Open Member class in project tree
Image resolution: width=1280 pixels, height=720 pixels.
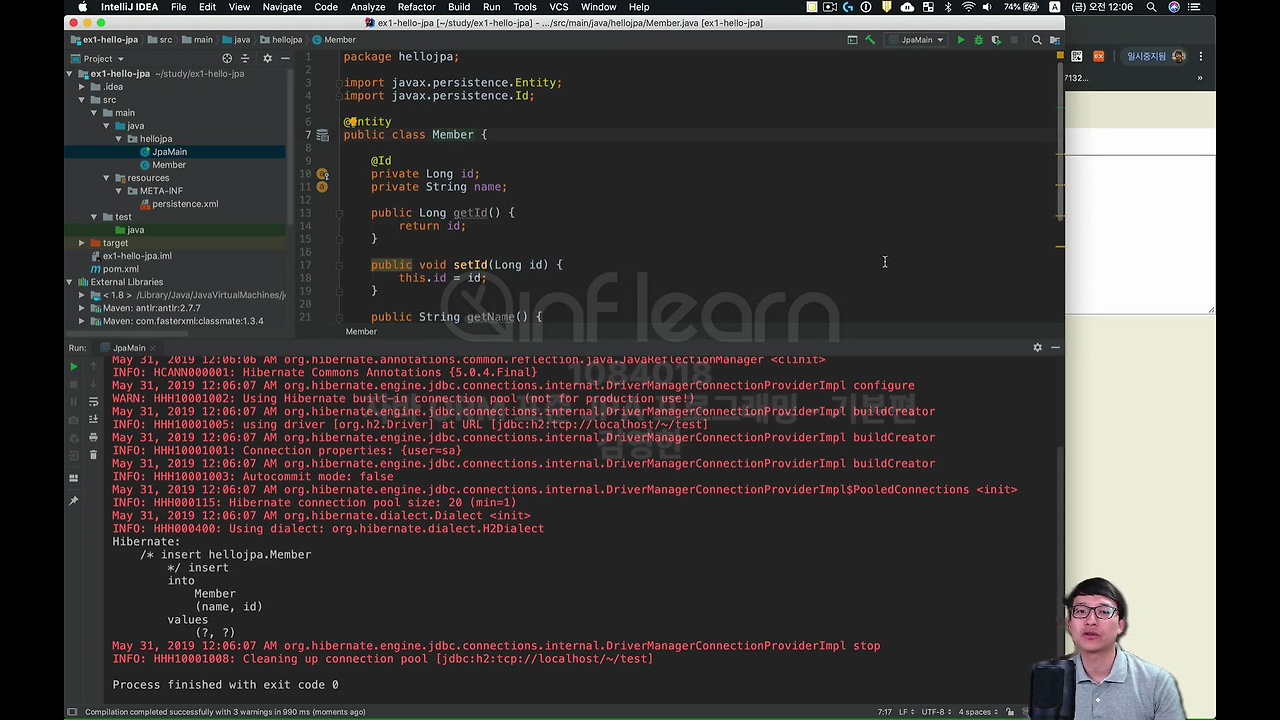pyautogui.click(x=169, y=165)
